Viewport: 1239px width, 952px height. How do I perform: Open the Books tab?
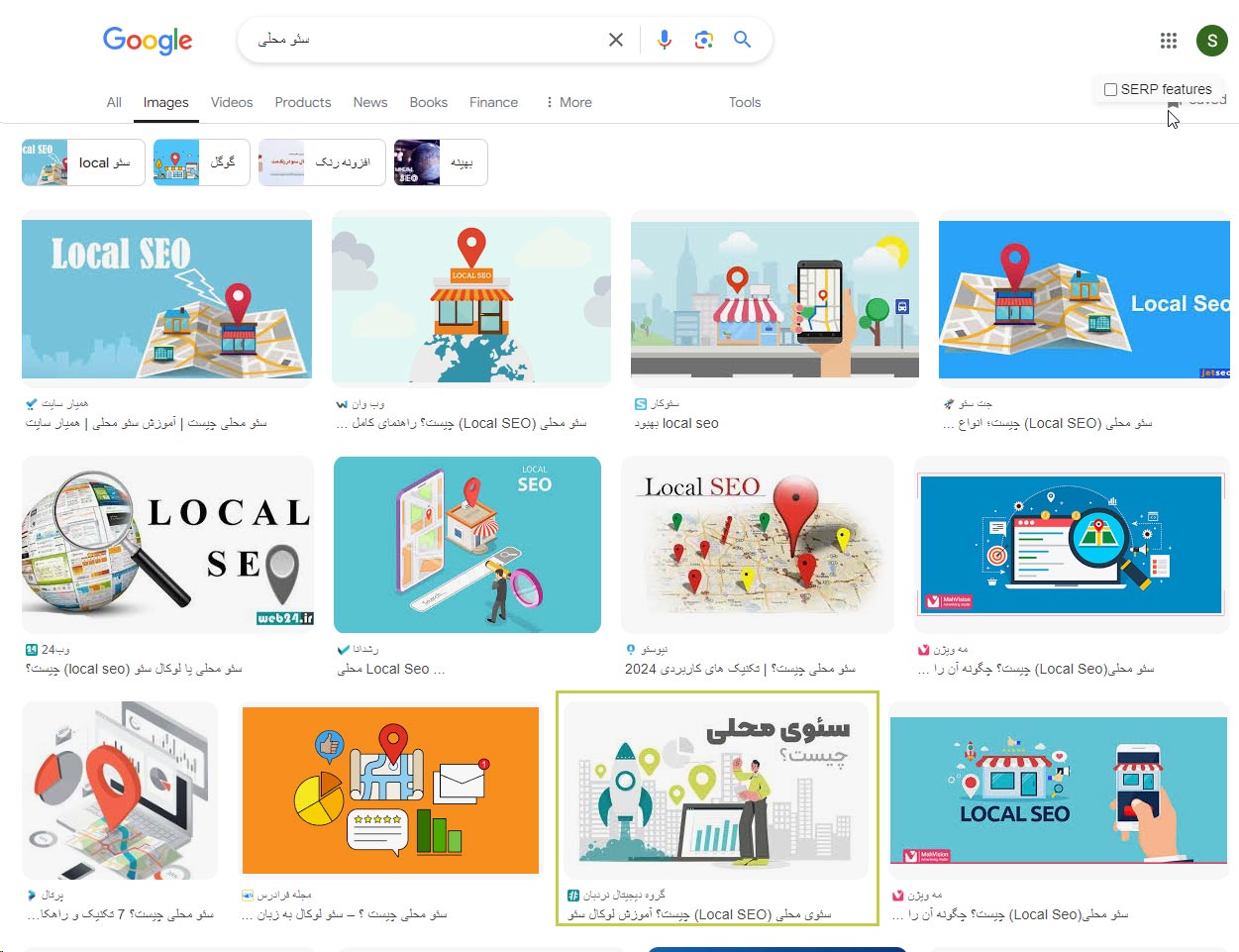429,102
